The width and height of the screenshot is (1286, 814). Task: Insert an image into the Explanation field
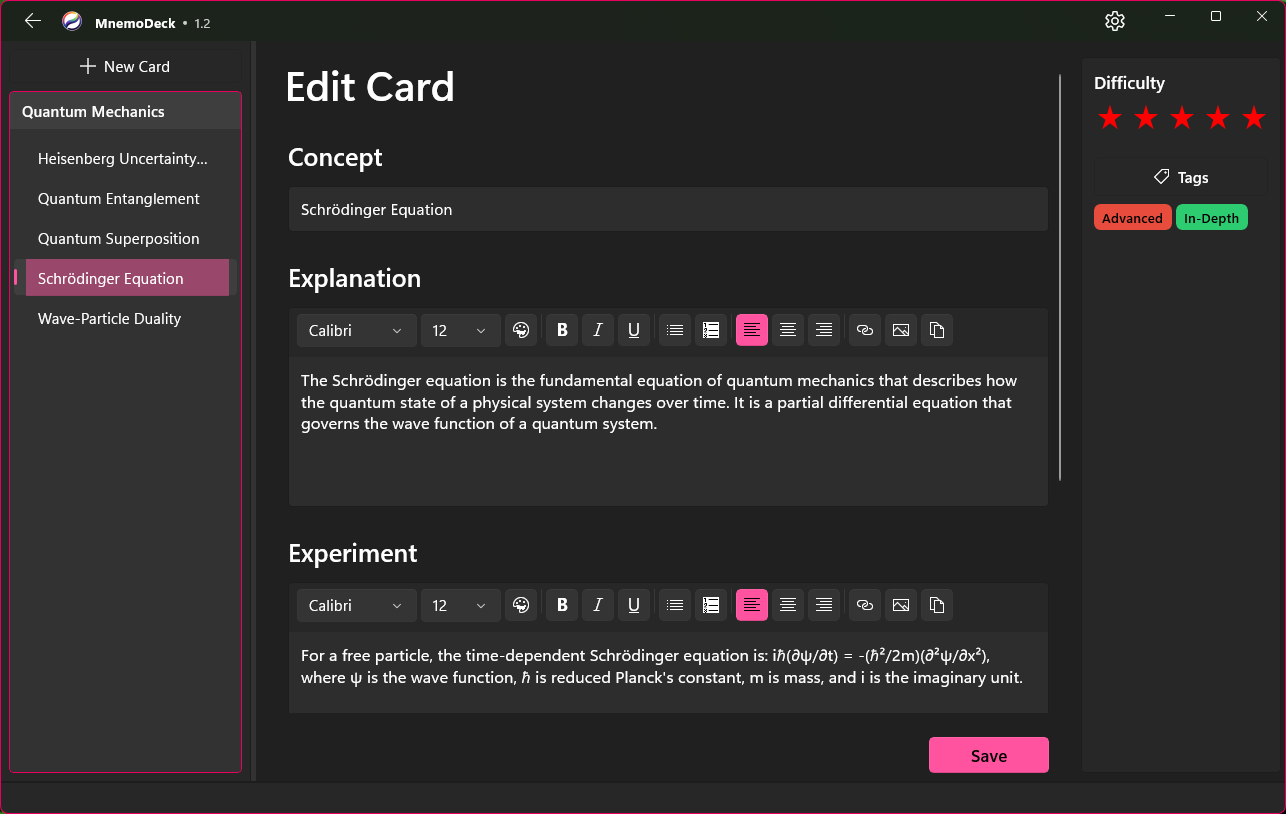pyautogui.click(x=900, y=330)
